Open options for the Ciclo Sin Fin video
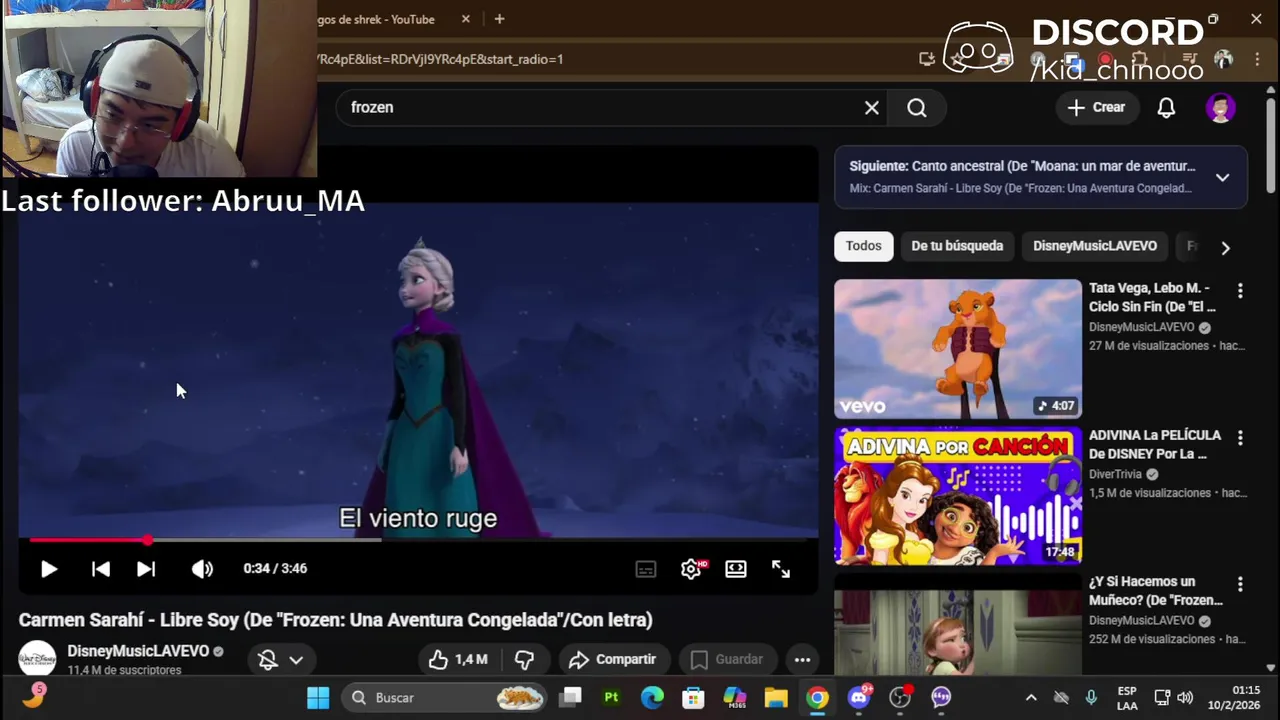Screen dimensions: 1280x720 pos(1240,291)
